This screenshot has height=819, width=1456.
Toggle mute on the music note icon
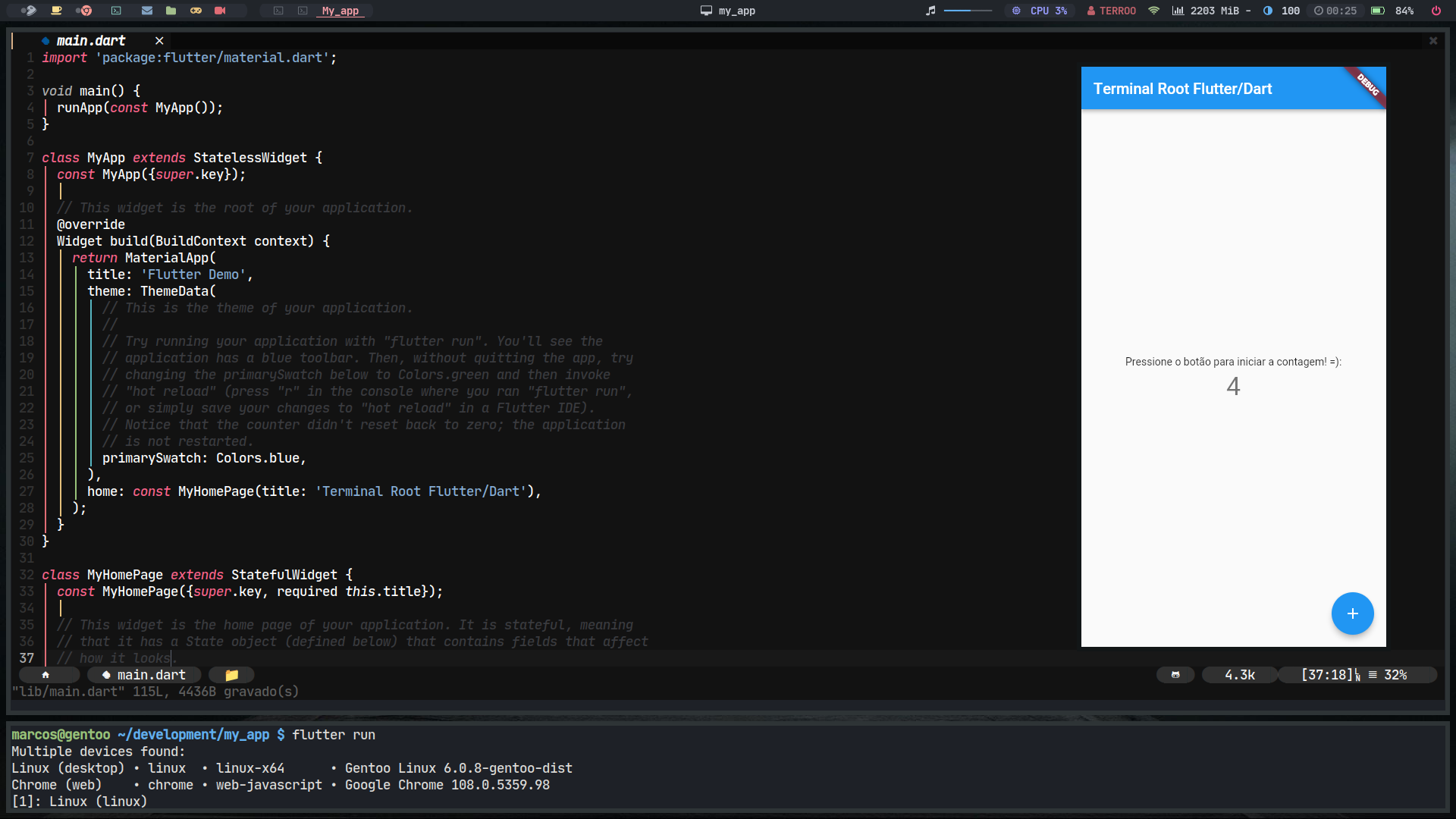(930, 11)
